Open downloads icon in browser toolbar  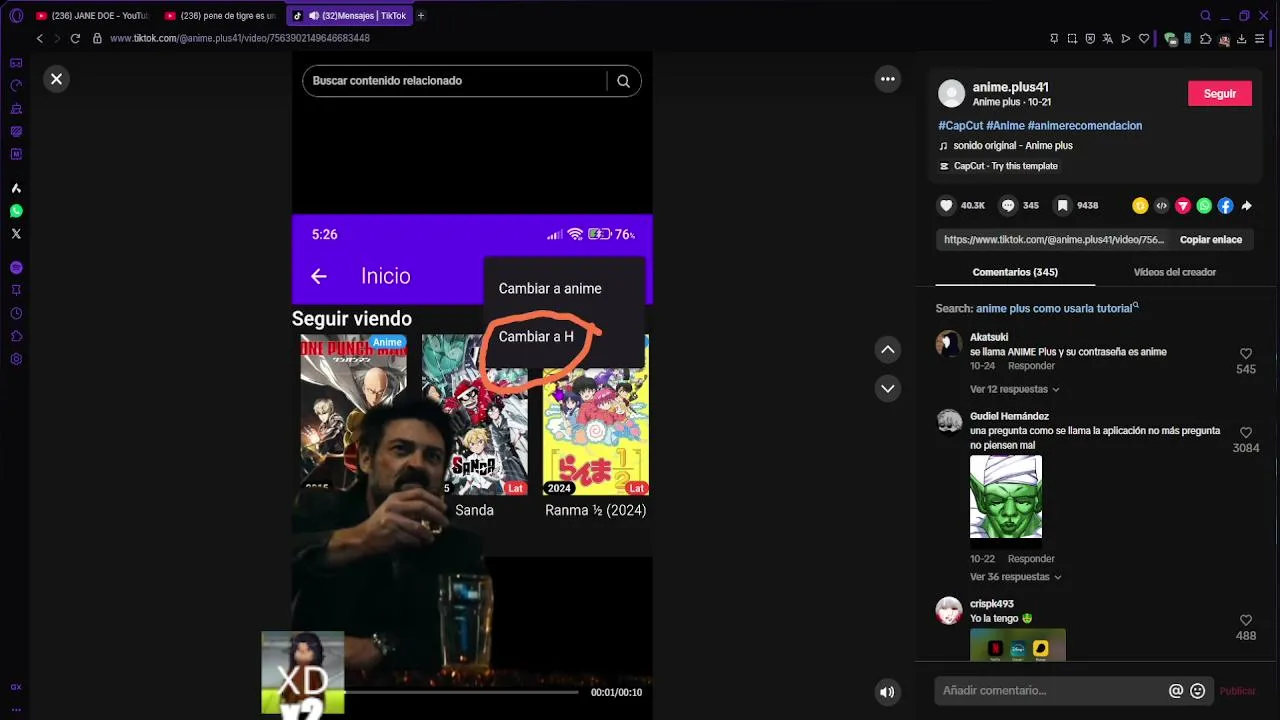point(1241,39)
